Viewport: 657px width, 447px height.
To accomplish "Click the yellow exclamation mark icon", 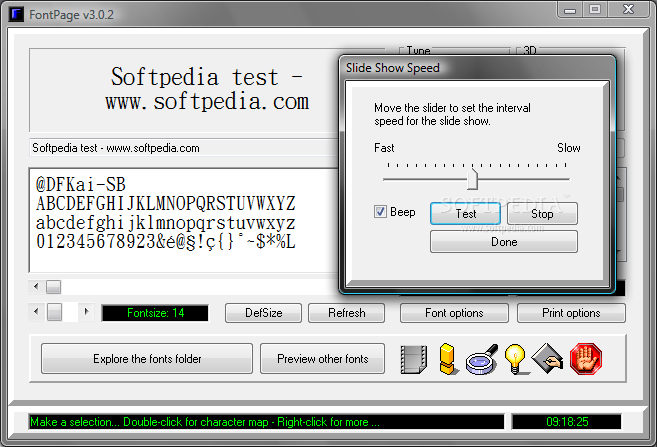I will coord(447,359).
